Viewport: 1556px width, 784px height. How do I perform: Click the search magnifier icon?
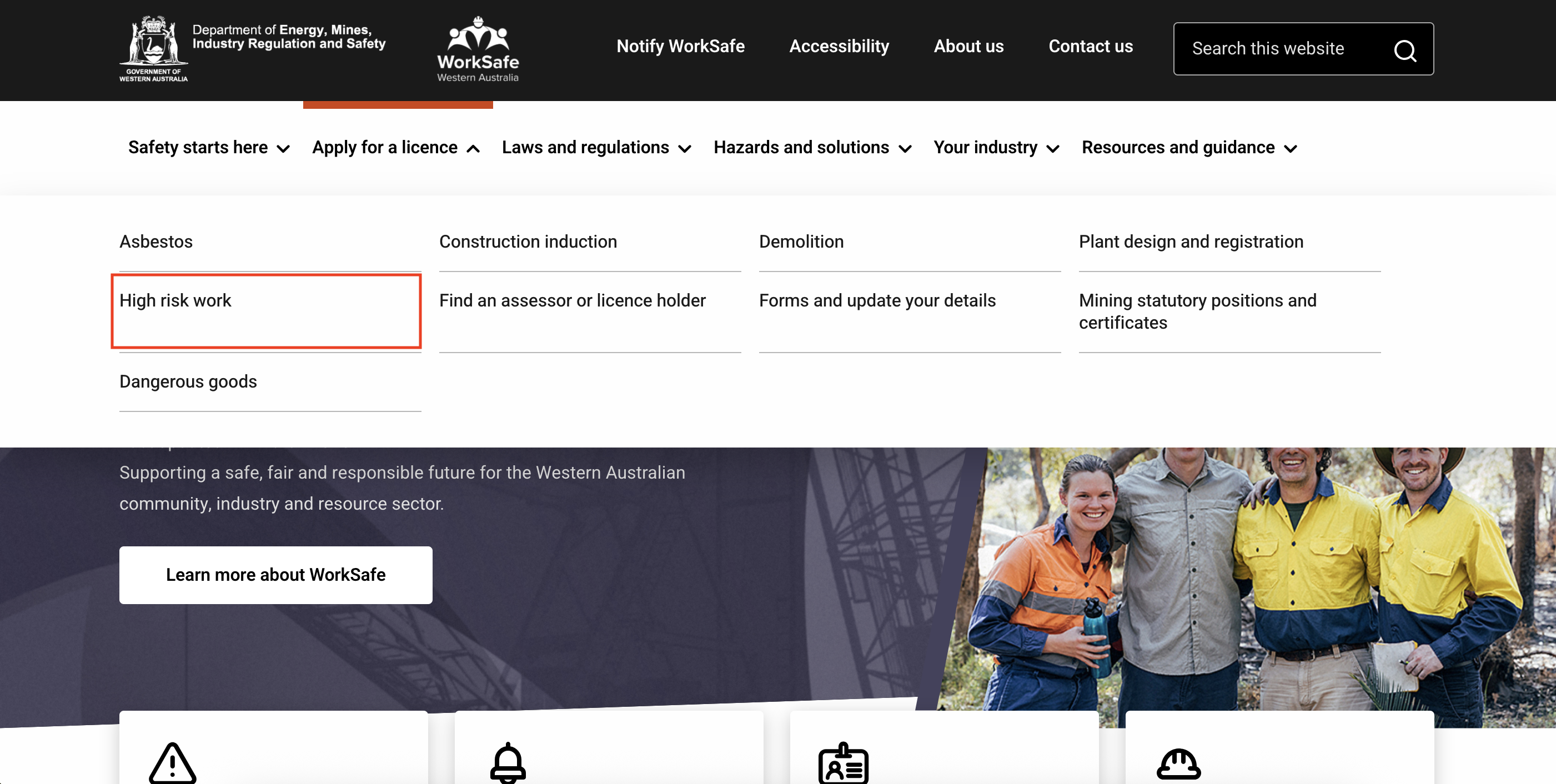[x=1404, y=50]
